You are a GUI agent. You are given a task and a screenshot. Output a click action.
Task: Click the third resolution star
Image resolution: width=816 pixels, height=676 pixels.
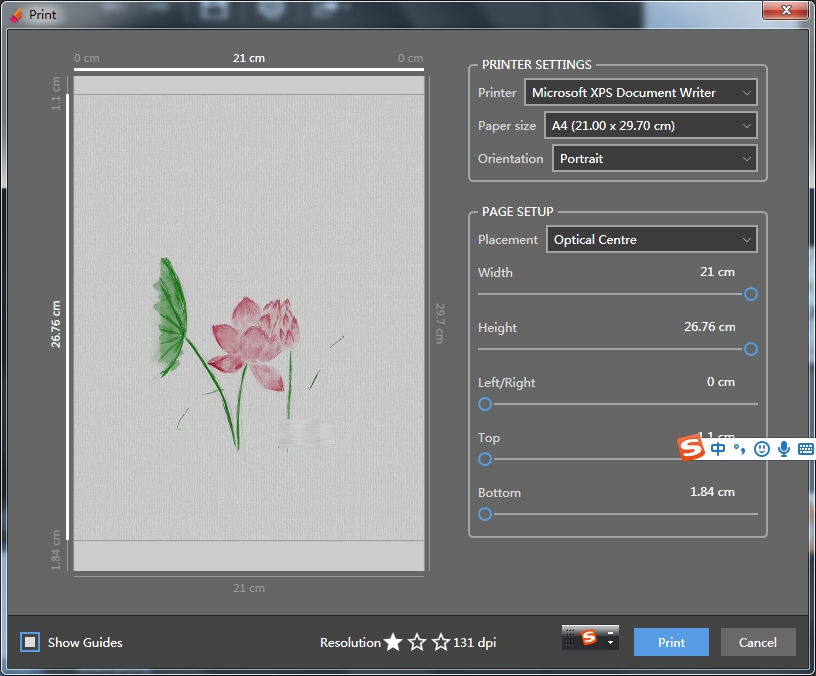coord(441,642)
